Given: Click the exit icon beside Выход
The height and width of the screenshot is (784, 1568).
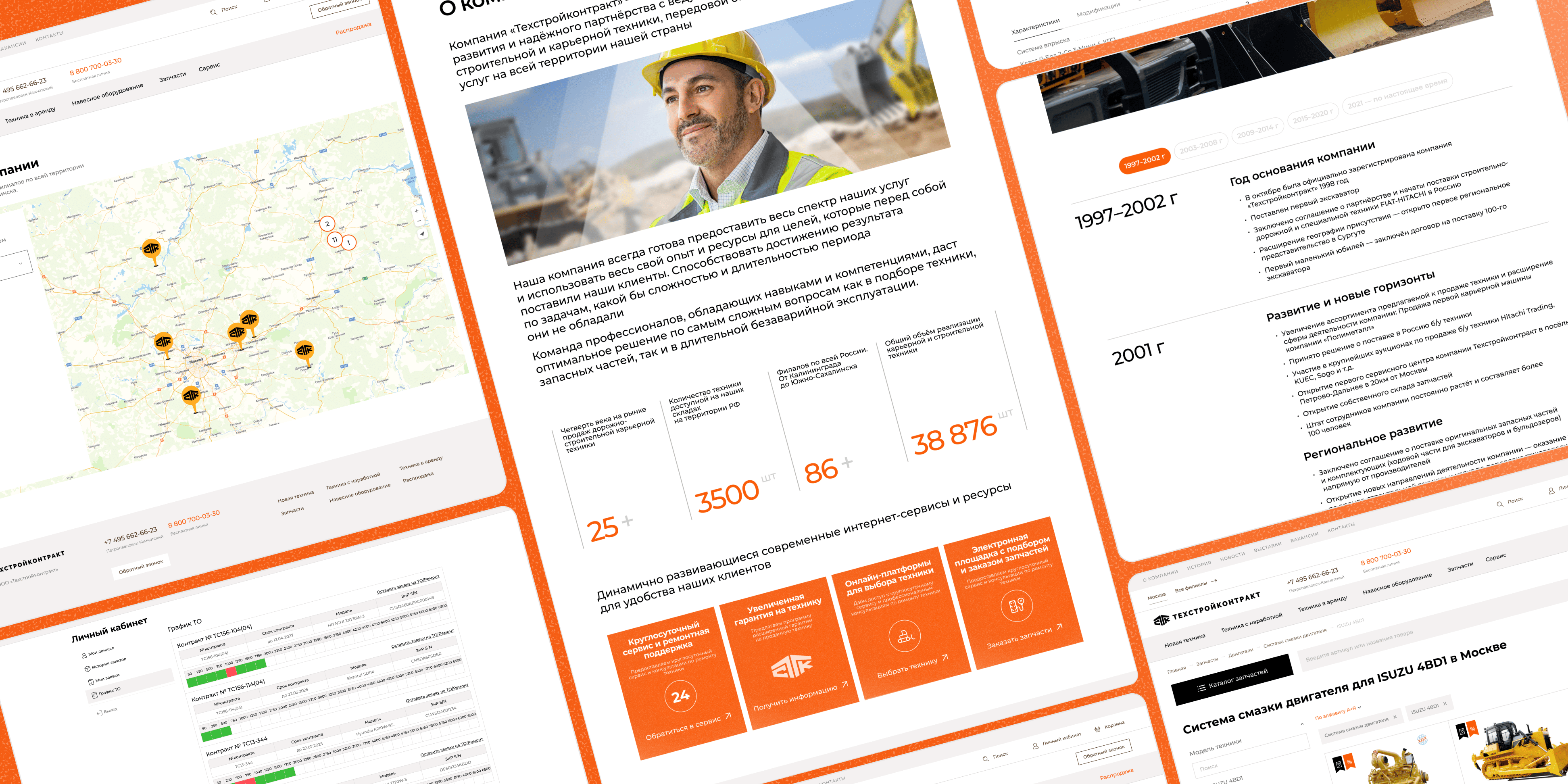Looking at the screenshot, I should pos(99,713).
